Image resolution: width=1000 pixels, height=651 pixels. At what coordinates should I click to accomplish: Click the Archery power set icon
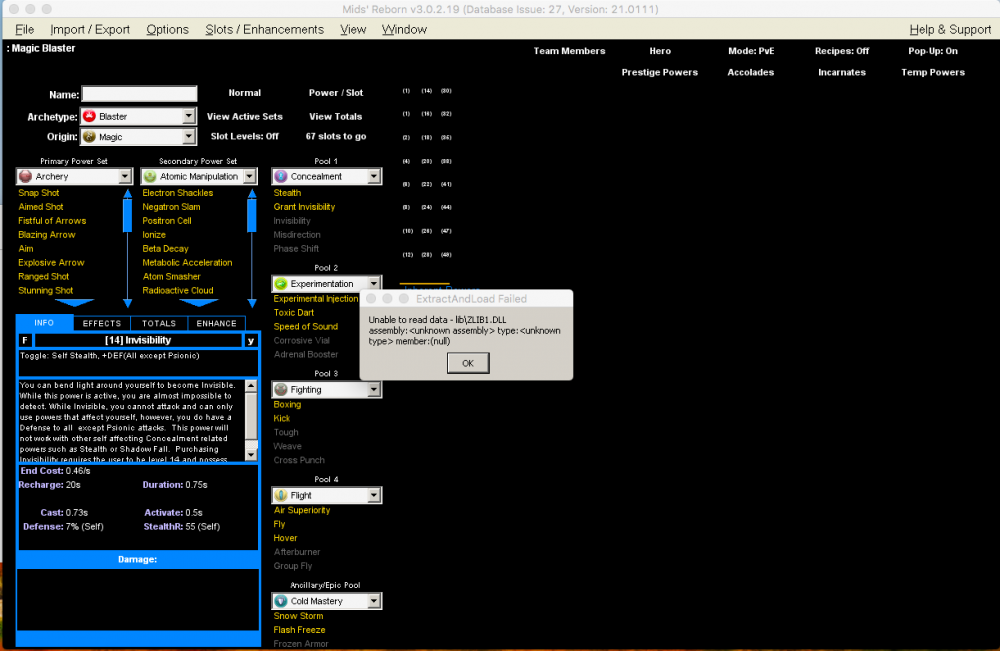point(25,177)
